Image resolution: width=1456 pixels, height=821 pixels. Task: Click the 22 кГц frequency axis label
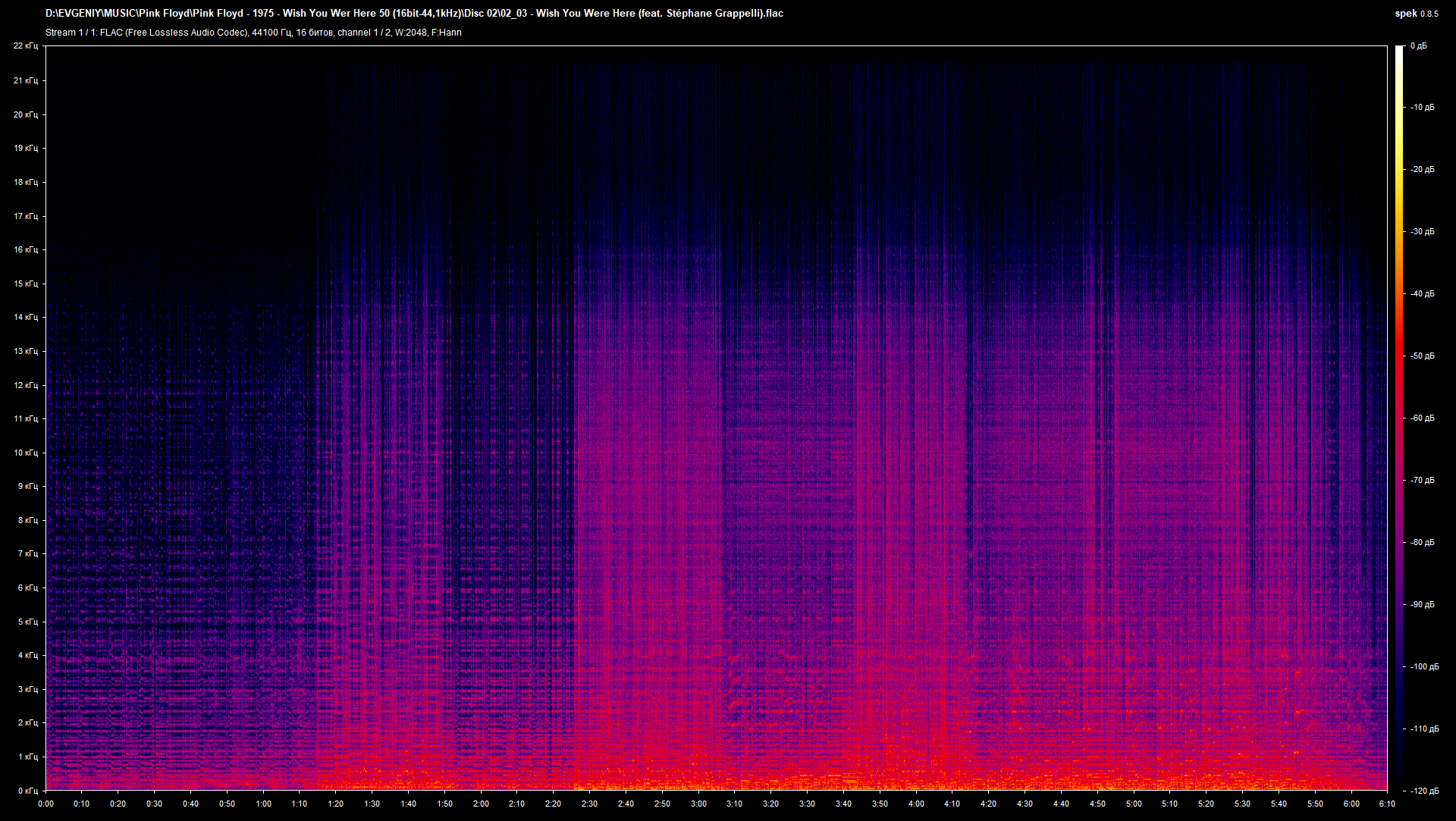click(x=27, y=45)
